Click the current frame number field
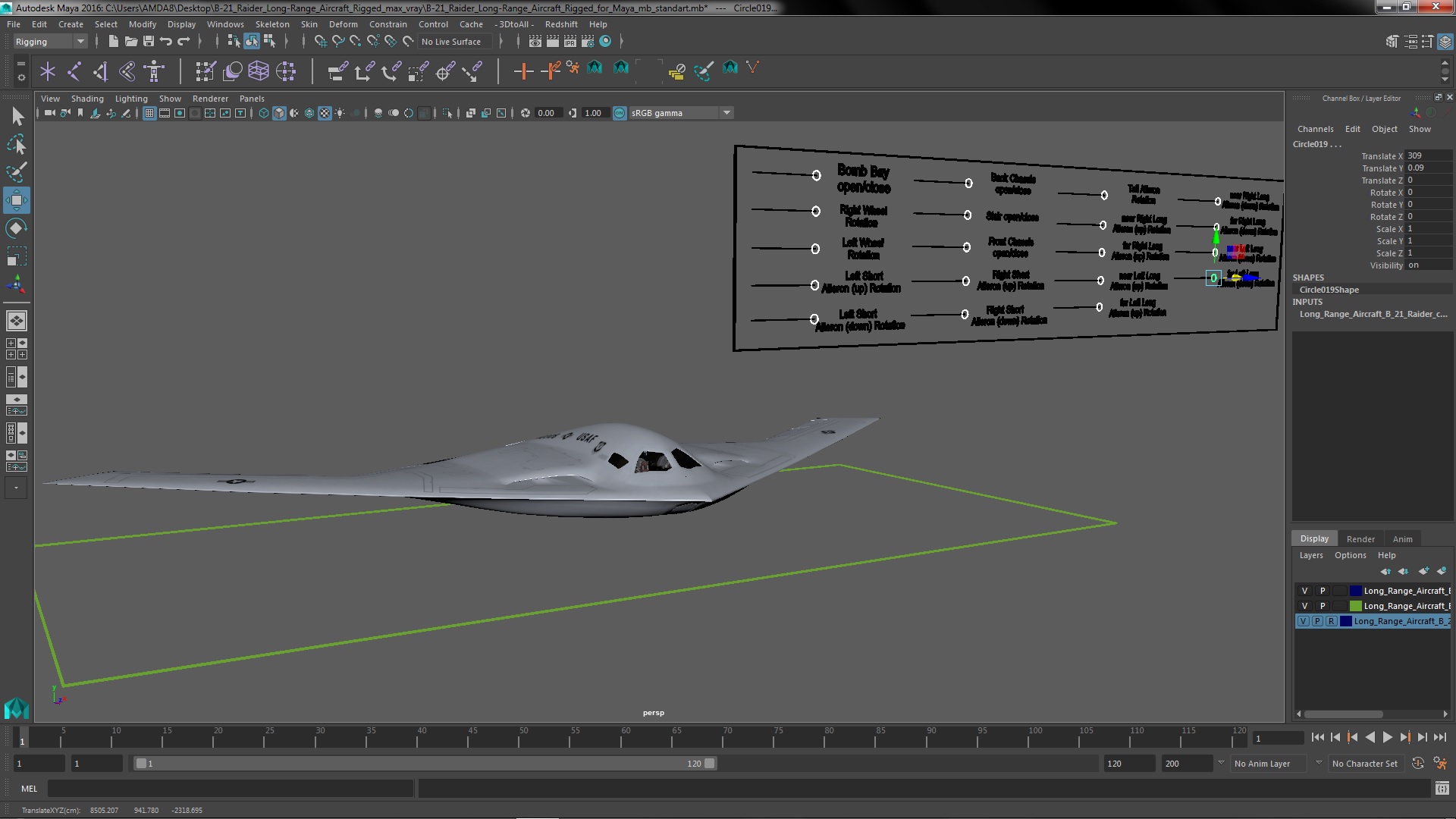This screenshot has height=819, width=1456. pos(1278,738)
